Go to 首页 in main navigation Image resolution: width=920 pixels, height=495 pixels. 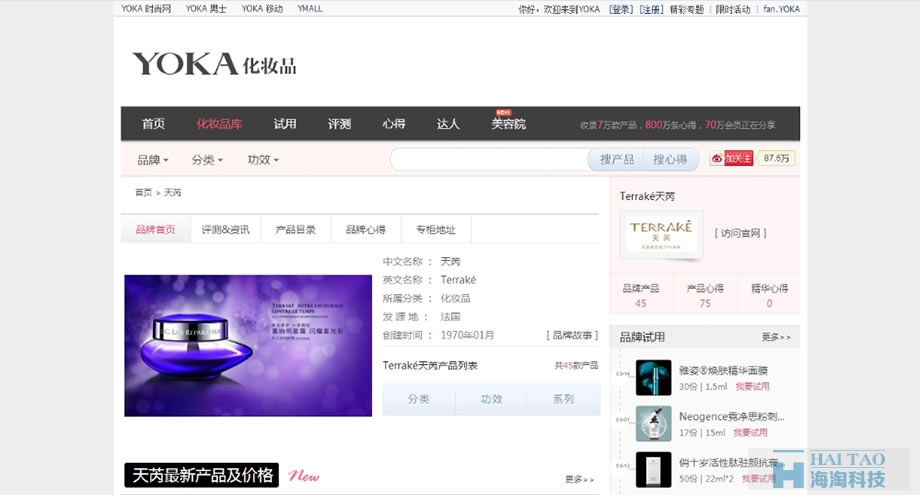coord(153,124)
